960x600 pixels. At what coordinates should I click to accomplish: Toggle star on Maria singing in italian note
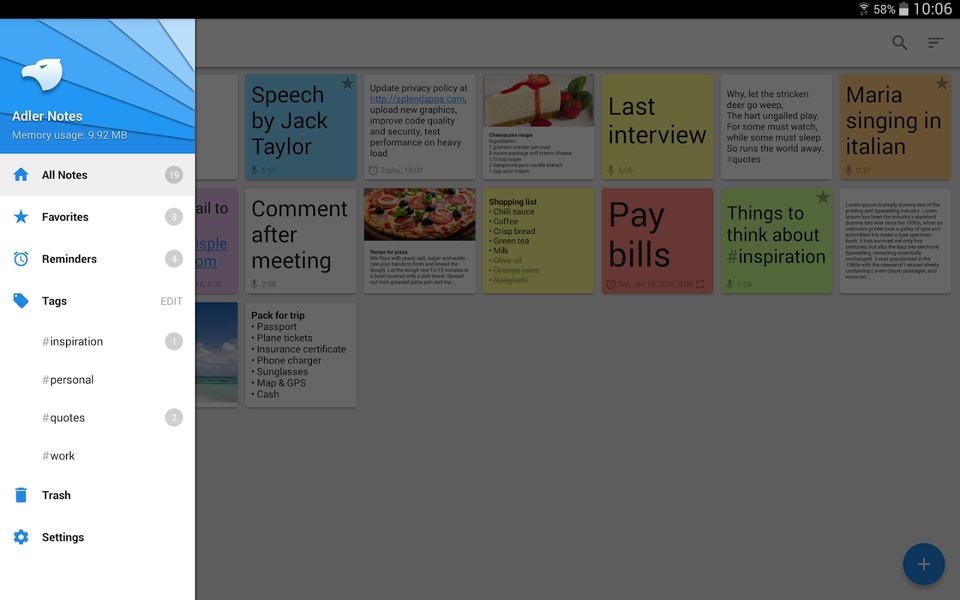942,83
